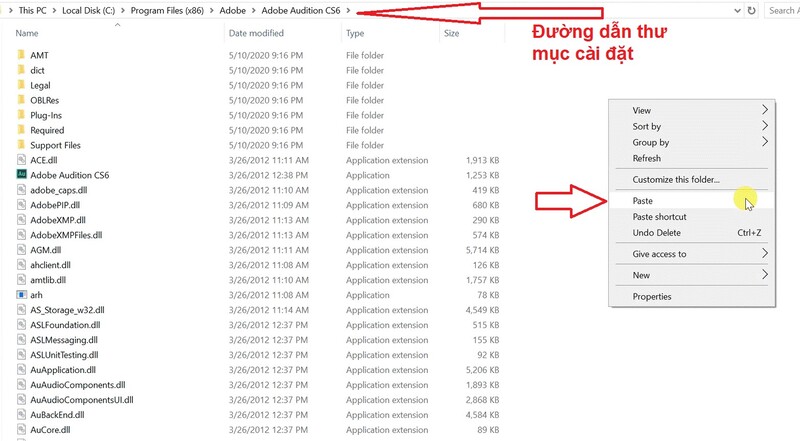800x441 pixels.
Task: Navigate to Adobe breadcrumb folder
Action: pyautogui.click(x=233, y=10)
